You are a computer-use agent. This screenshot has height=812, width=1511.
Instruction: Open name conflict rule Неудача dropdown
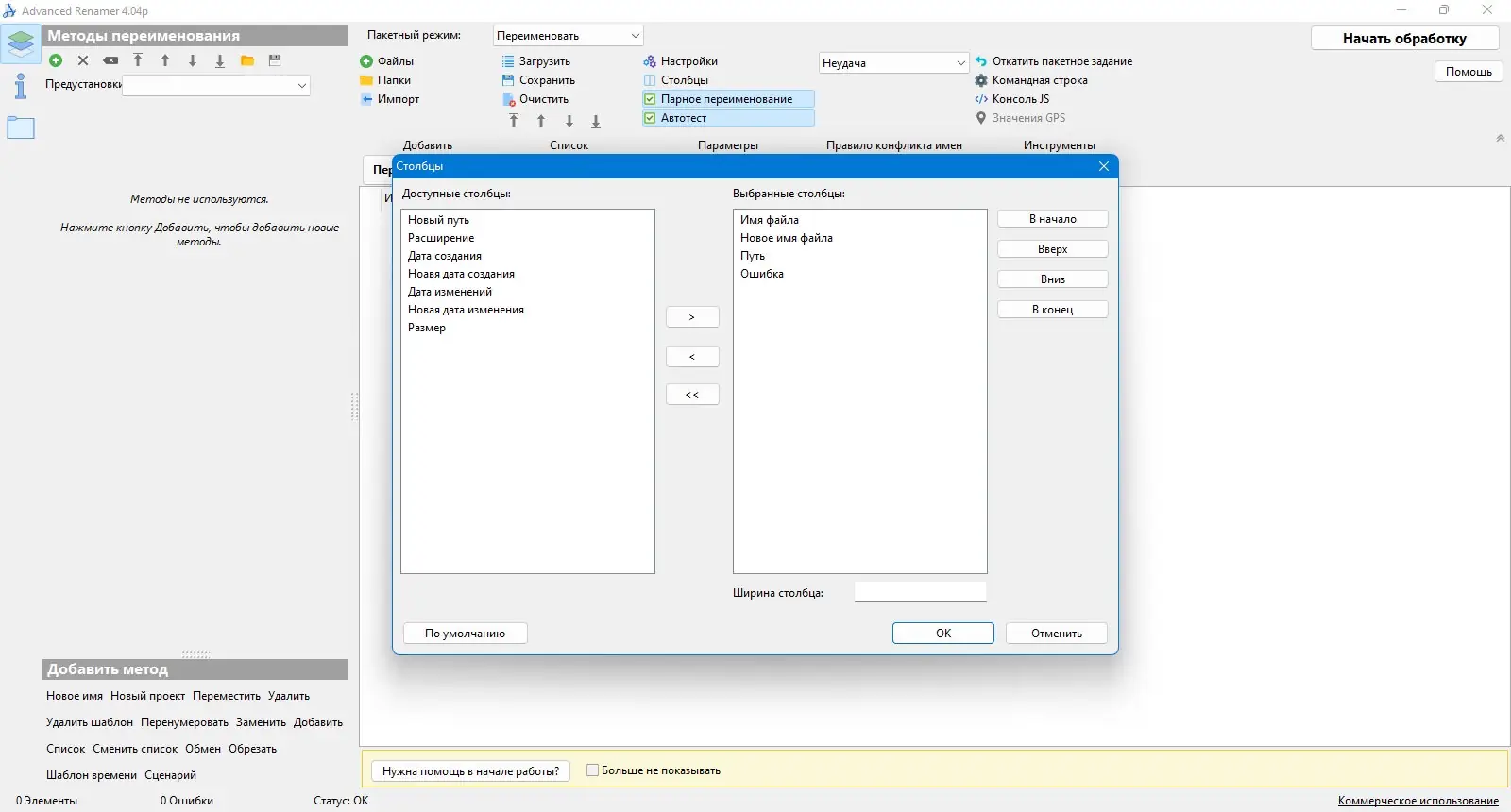(893, 63)
